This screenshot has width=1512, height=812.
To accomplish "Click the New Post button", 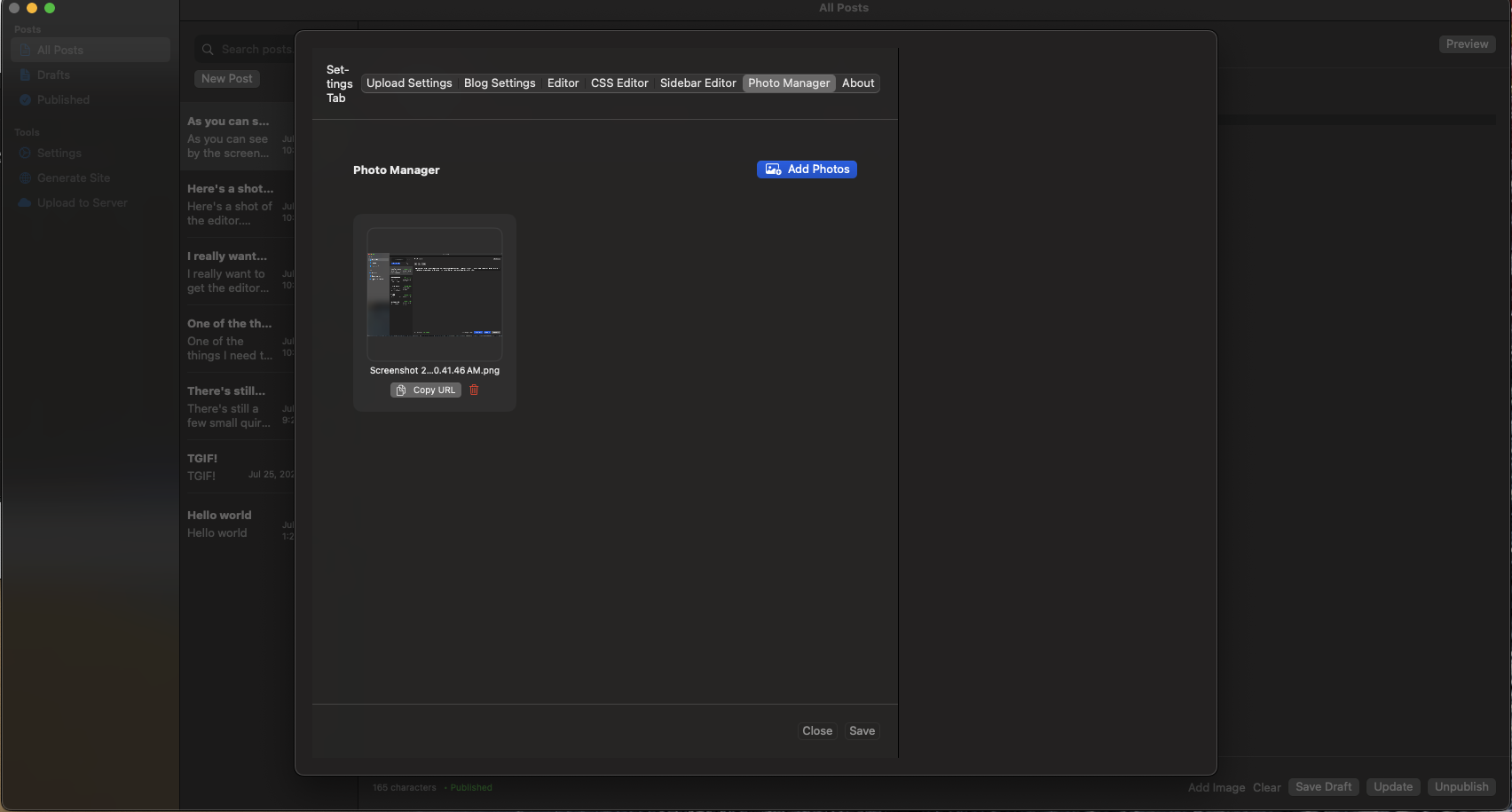I will coord(226,79).
